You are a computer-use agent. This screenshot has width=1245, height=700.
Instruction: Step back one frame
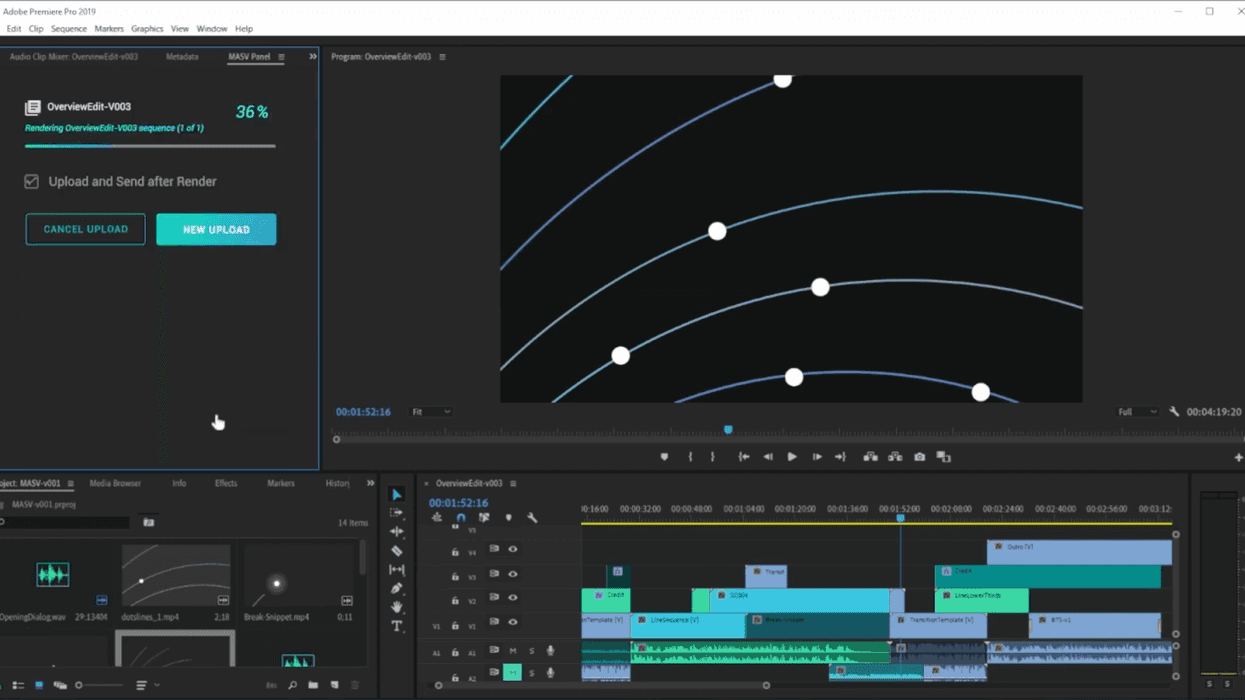768,457
